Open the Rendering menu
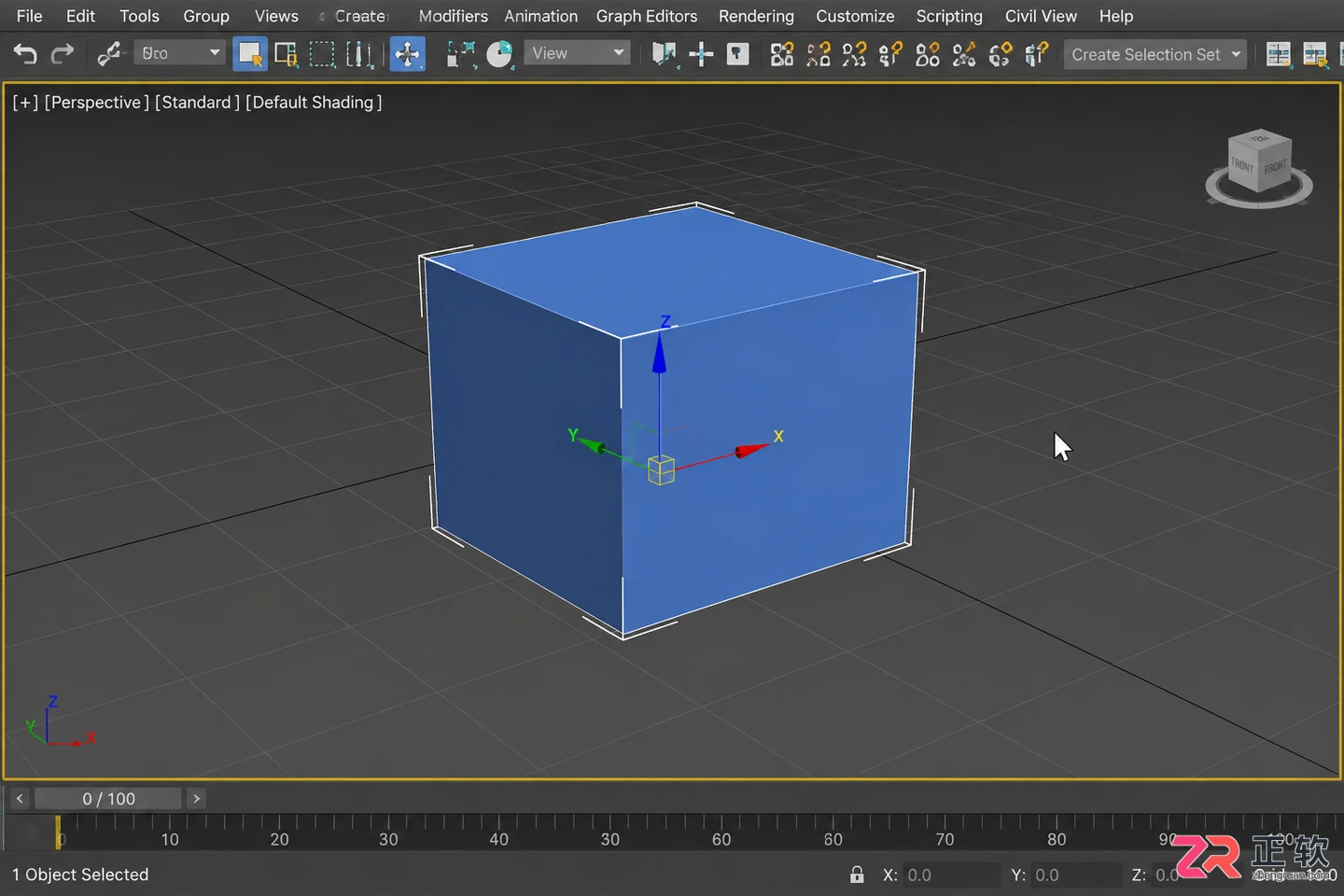The width and height of the screenshot is (1344, 896). pos(756,16)
